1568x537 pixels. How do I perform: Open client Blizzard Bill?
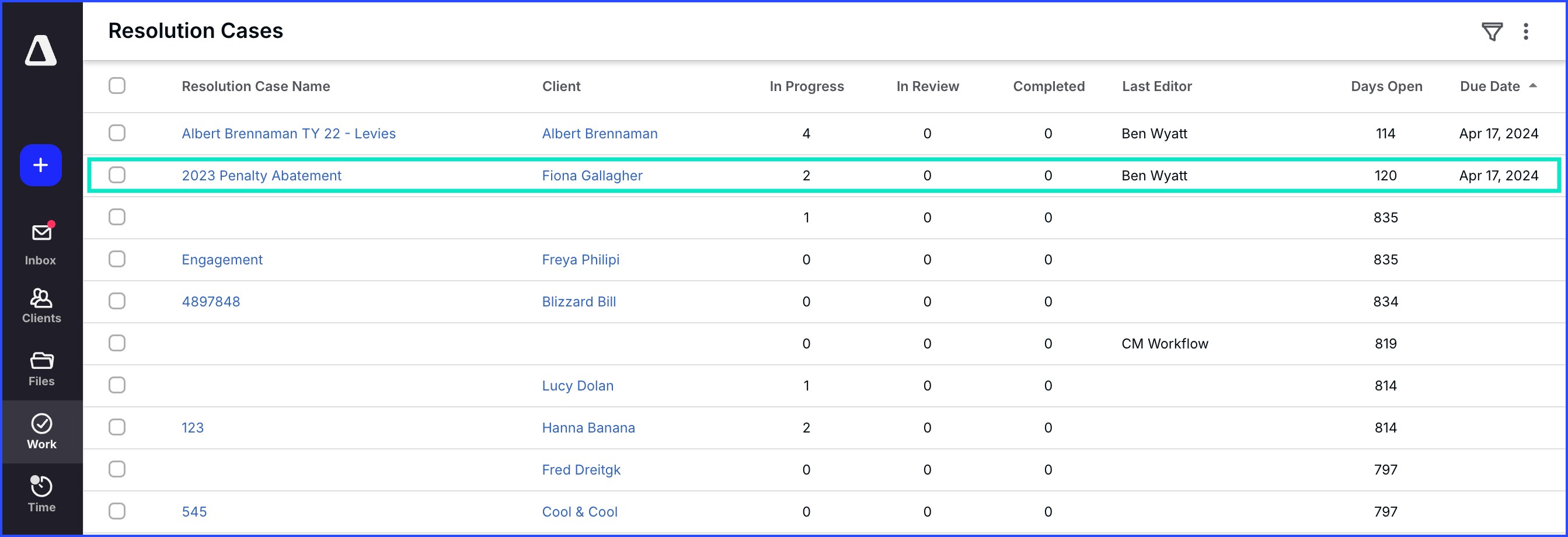579,302
